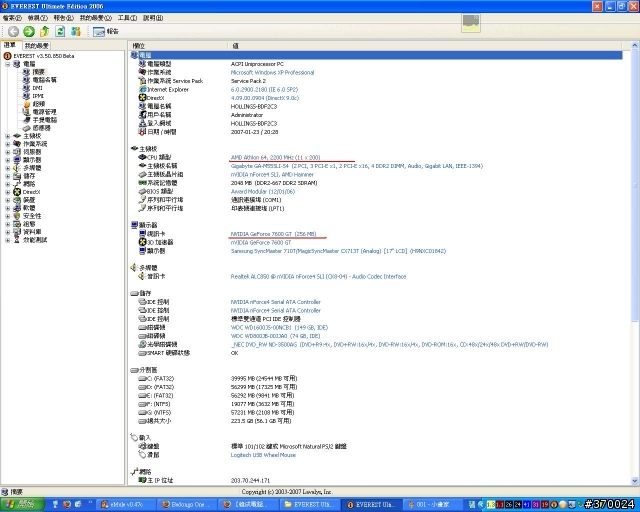Click the two-people icon in the toolbar
Viewport: 640px width, 512px height.
pyautogui.click(x=76, y=31)
